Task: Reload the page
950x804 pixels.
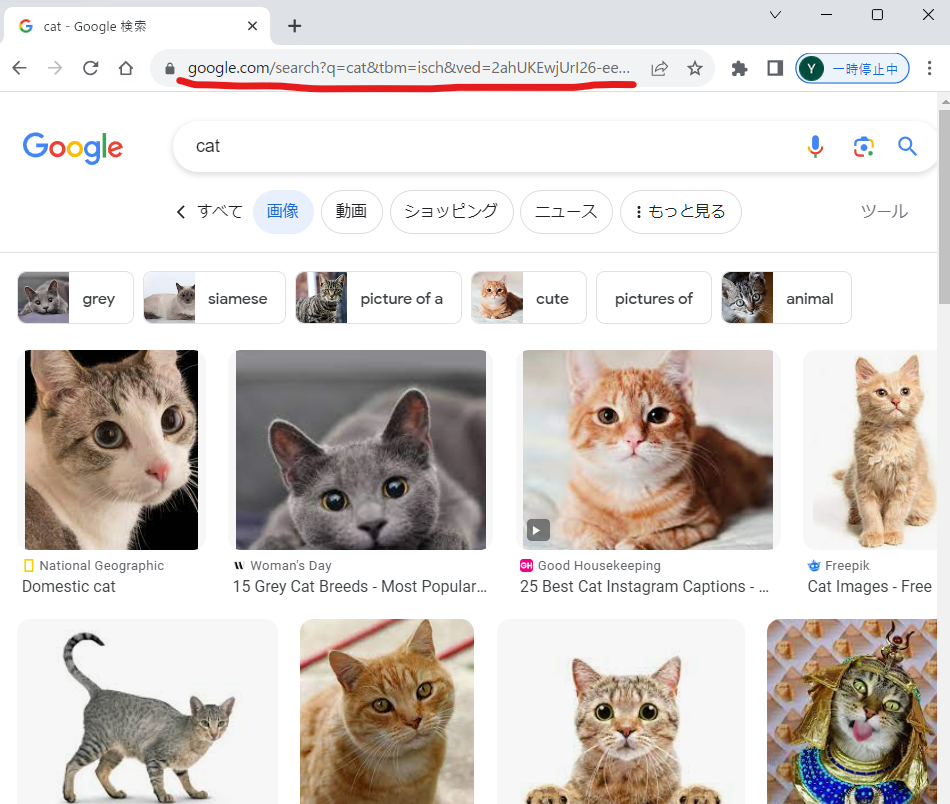Action: pos(91,69)
